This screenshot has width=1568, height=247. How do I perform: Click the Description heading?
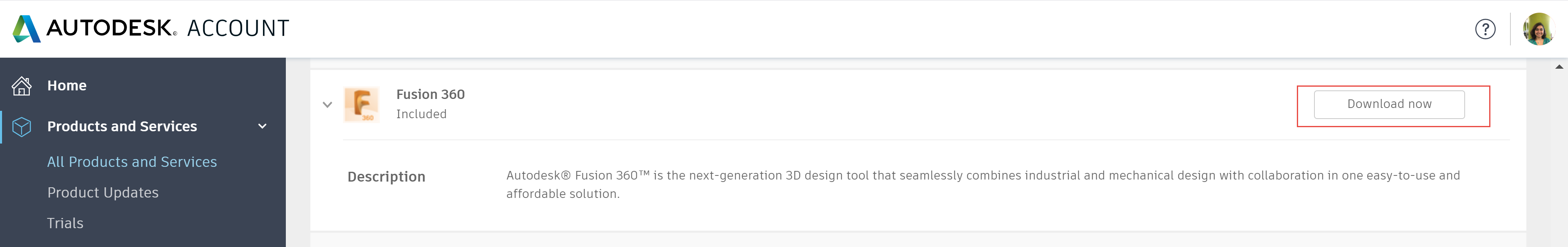point(386,177)
